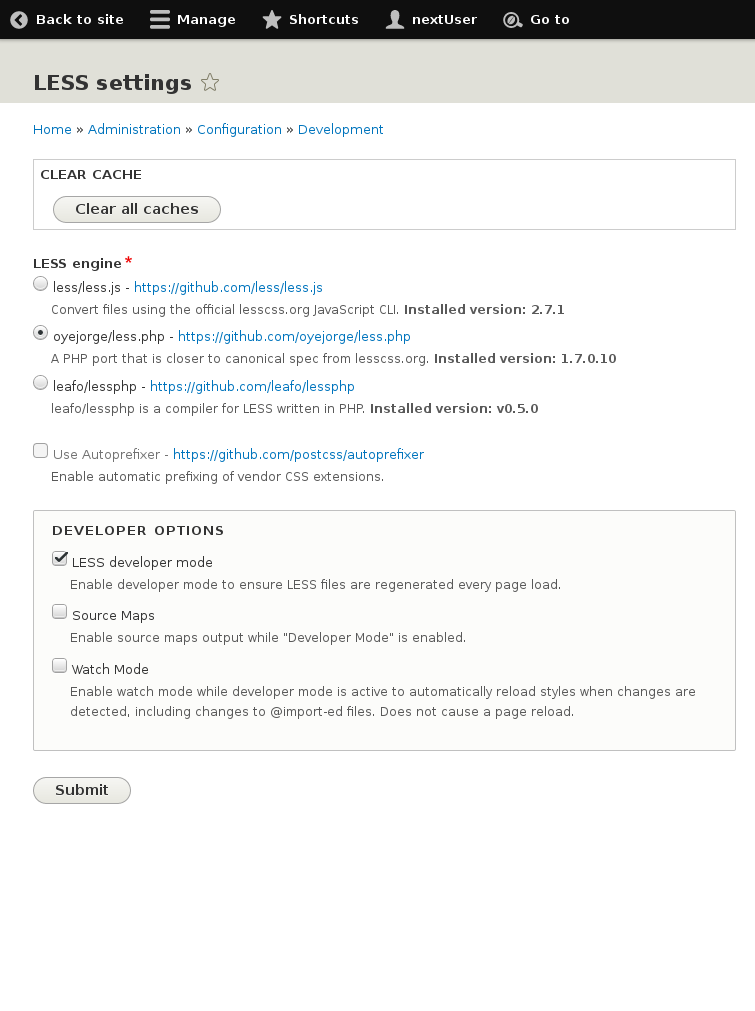Screen dimensions: 755x1011
Task: Click the Go to search icon
Action: [512, 19]
